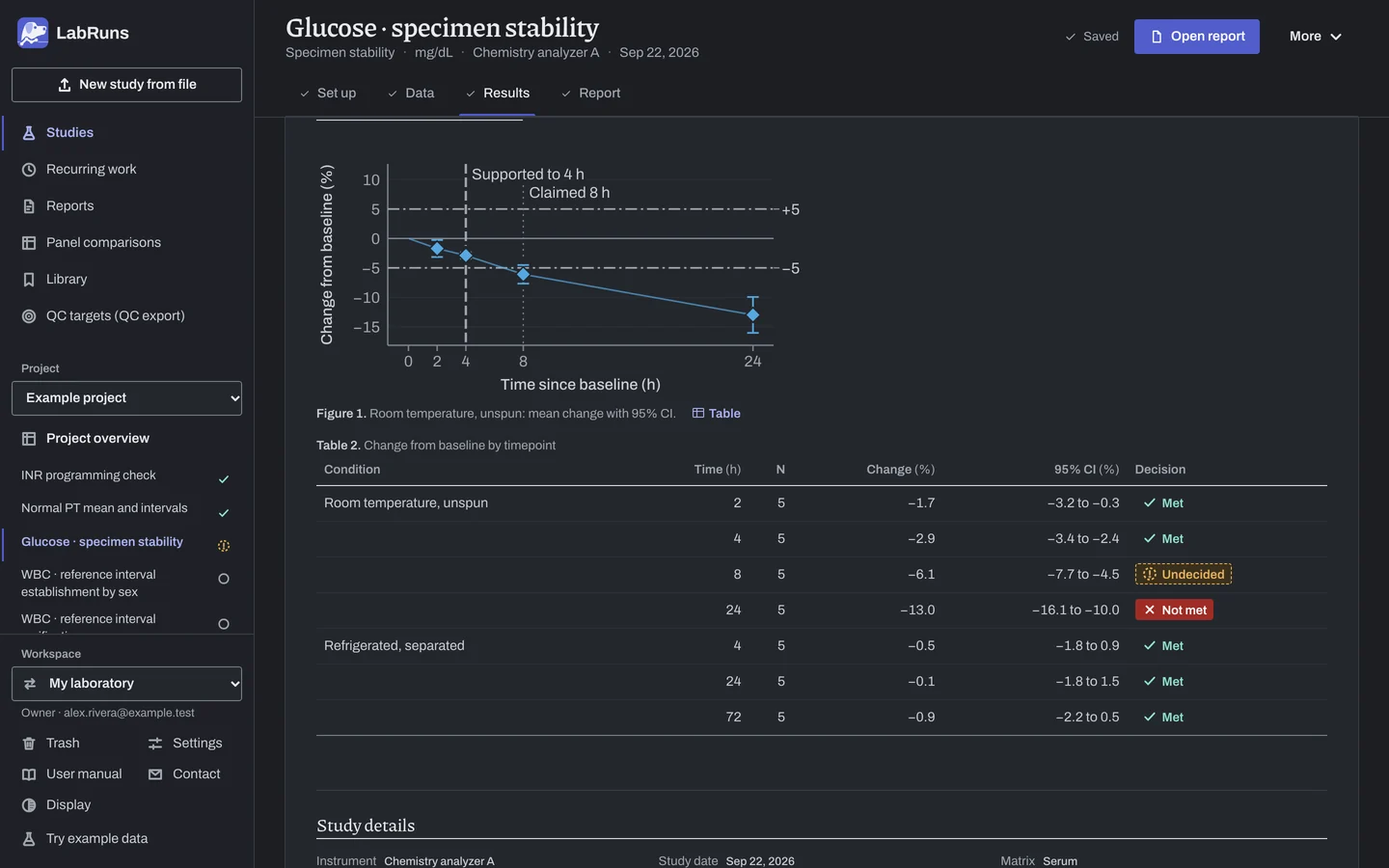1389x868 pixels.
Task: Click the −13.0 change value
Action: pyautogui.click(x=917, y=610)
